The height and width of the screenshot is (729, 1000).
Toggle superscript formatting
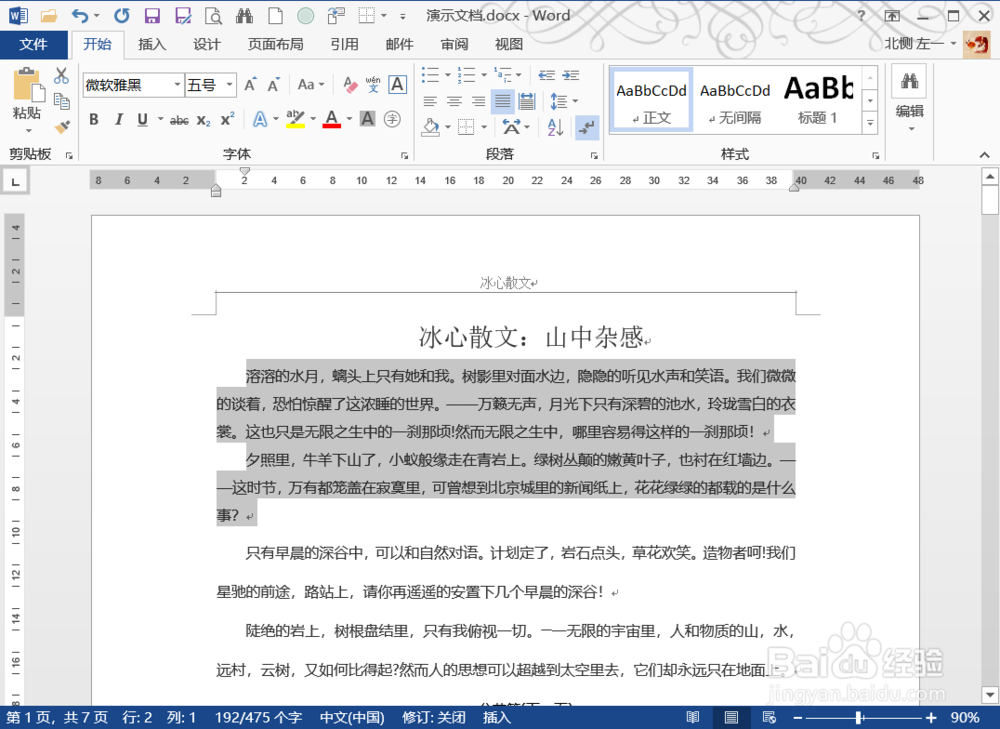[228, 119]
